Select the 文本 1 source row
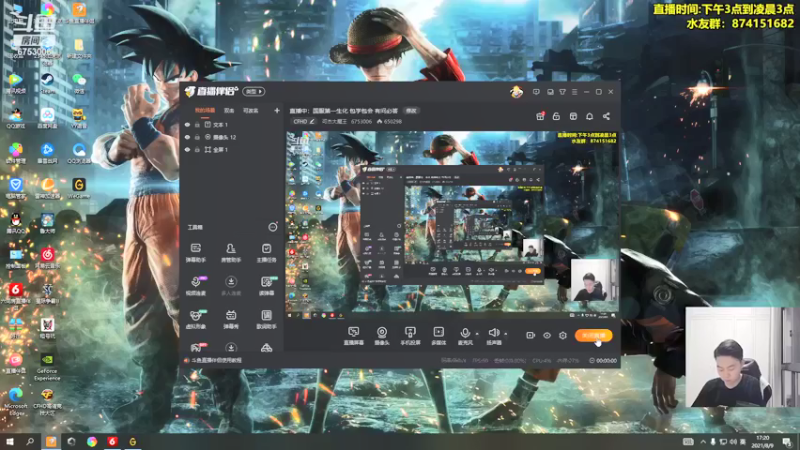800x450 pixels. (232, 124)
